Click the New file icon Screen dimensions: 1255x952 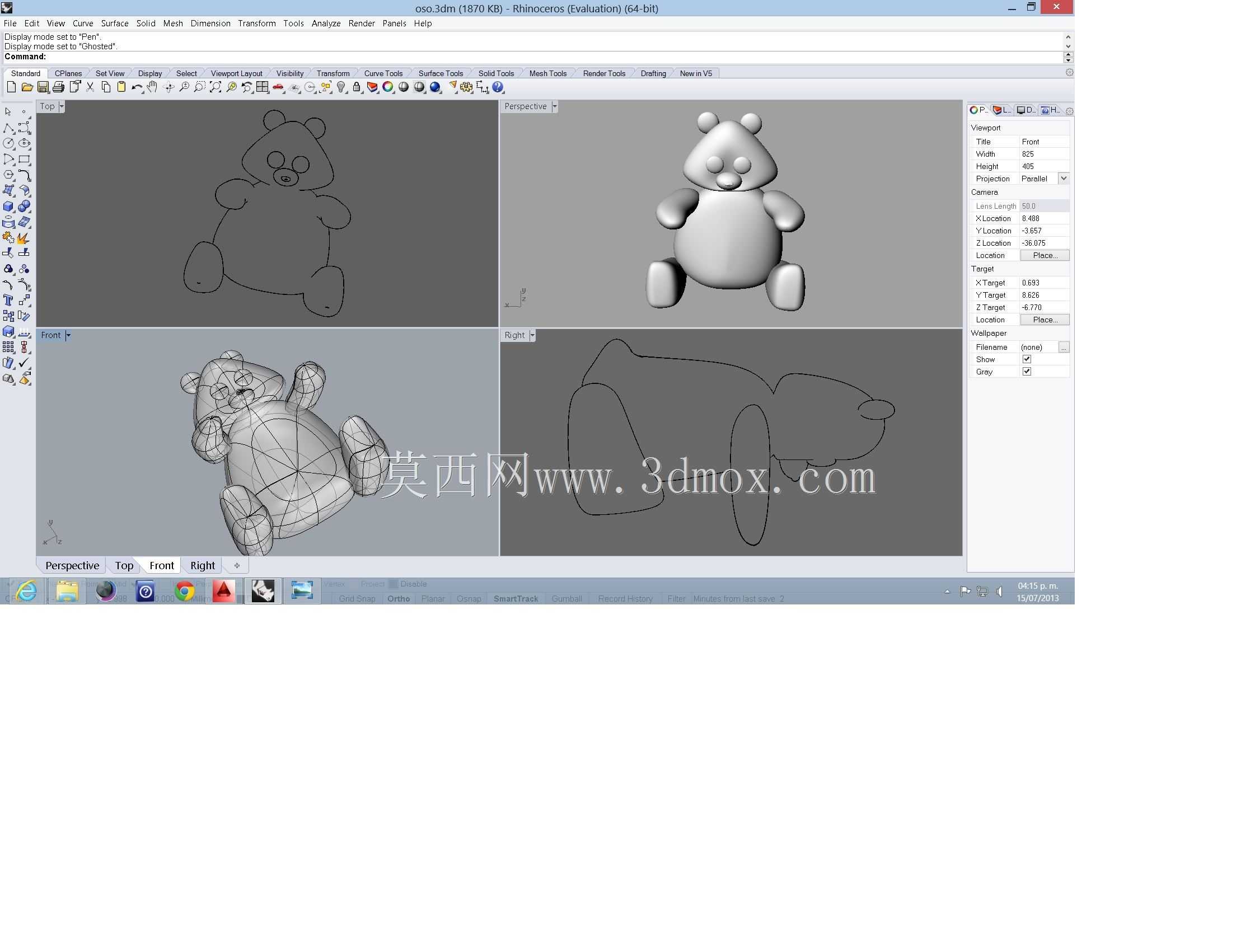(x=11, y=87)
